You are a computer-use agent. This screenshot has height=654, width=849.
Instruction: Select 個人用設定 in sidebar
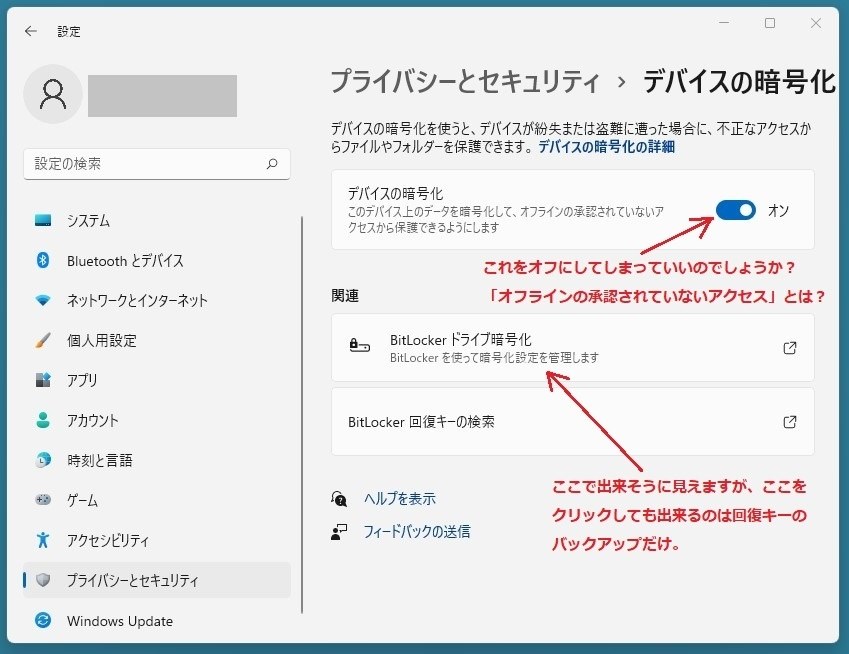[x=157, y=340]
